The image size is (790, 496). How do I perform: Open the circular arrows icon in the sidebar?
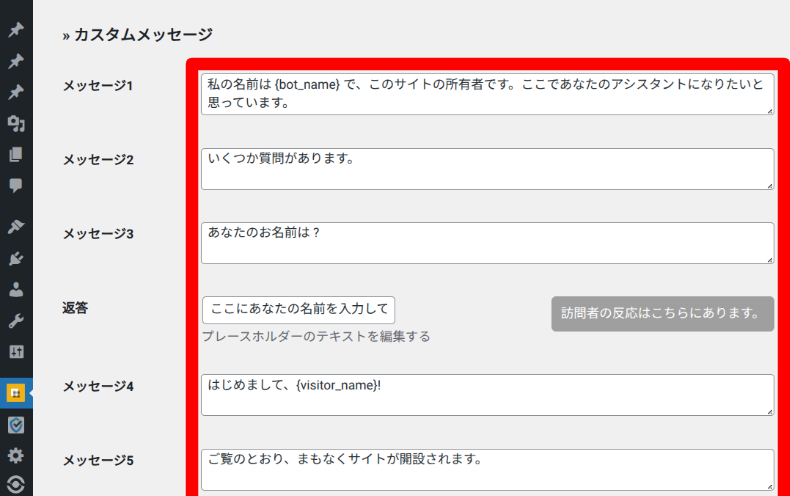(16, 484)
